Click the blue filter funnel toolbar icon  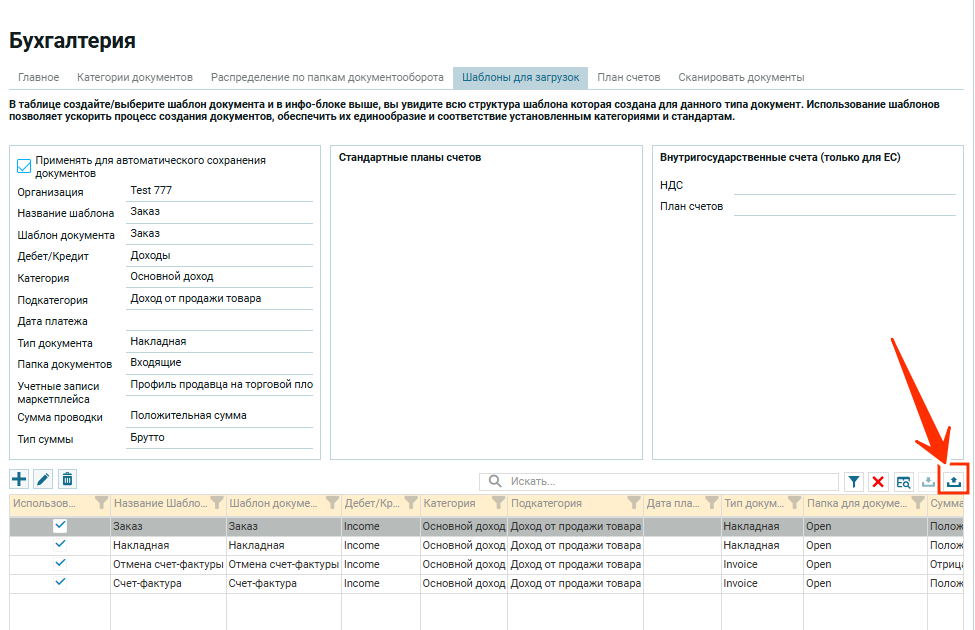click(854, 482)
